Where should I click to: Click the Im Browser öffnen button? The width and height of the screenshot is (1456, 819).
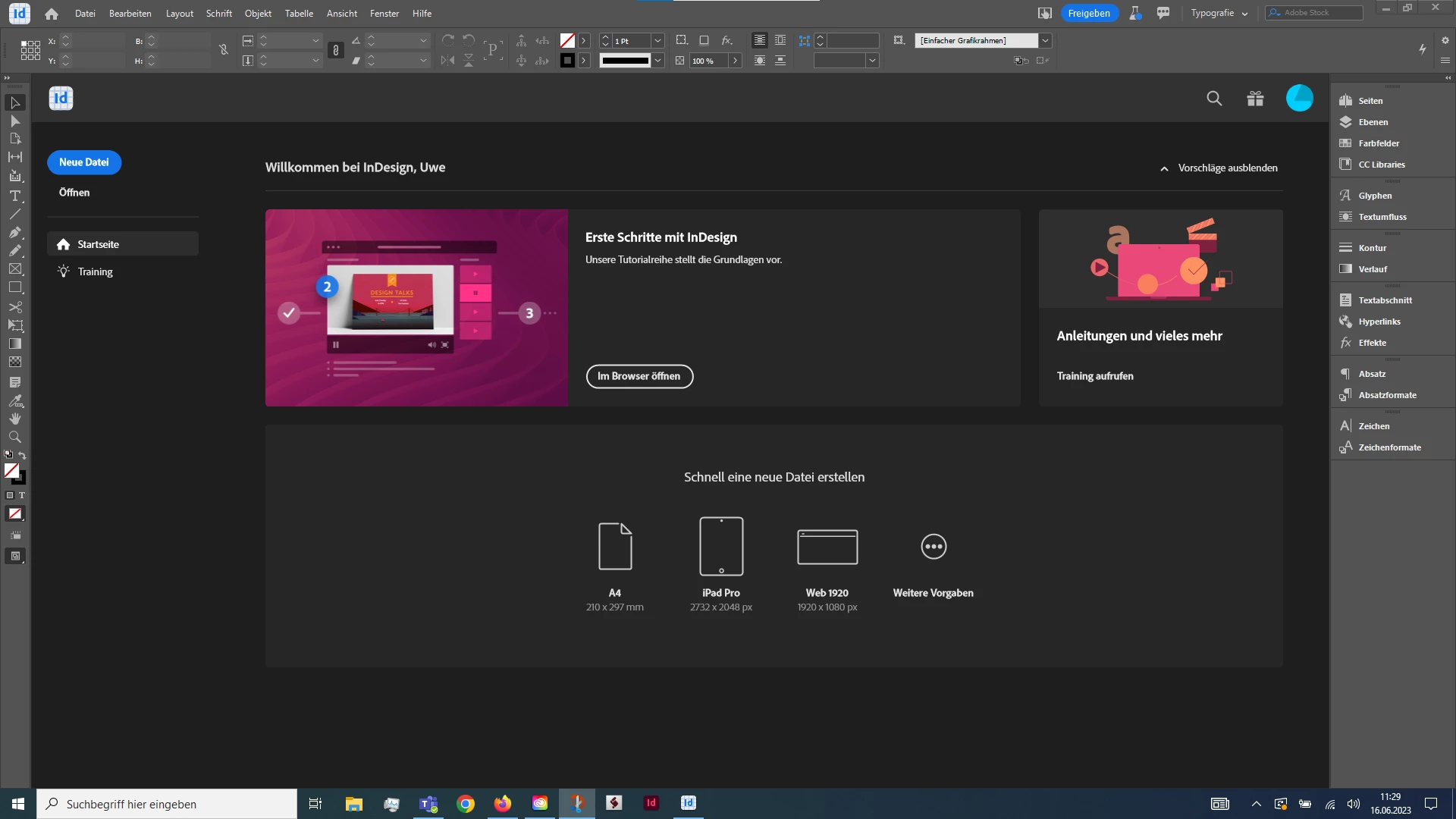click(x=639, y=376)
